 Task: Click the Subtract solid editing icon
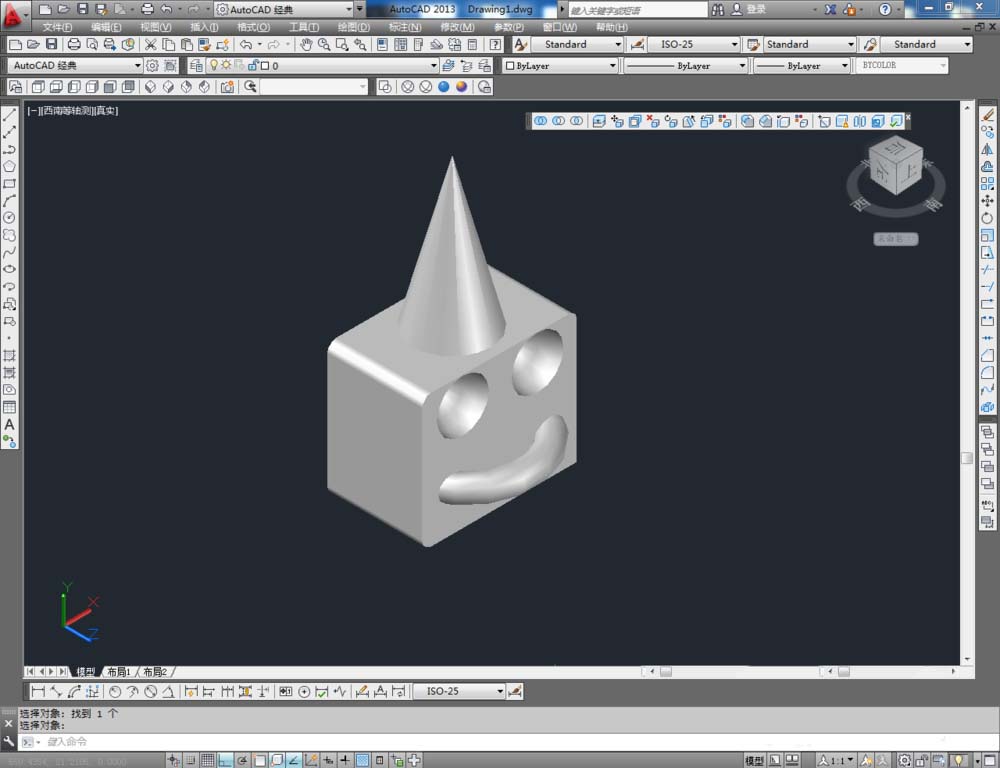click(558, 121)
